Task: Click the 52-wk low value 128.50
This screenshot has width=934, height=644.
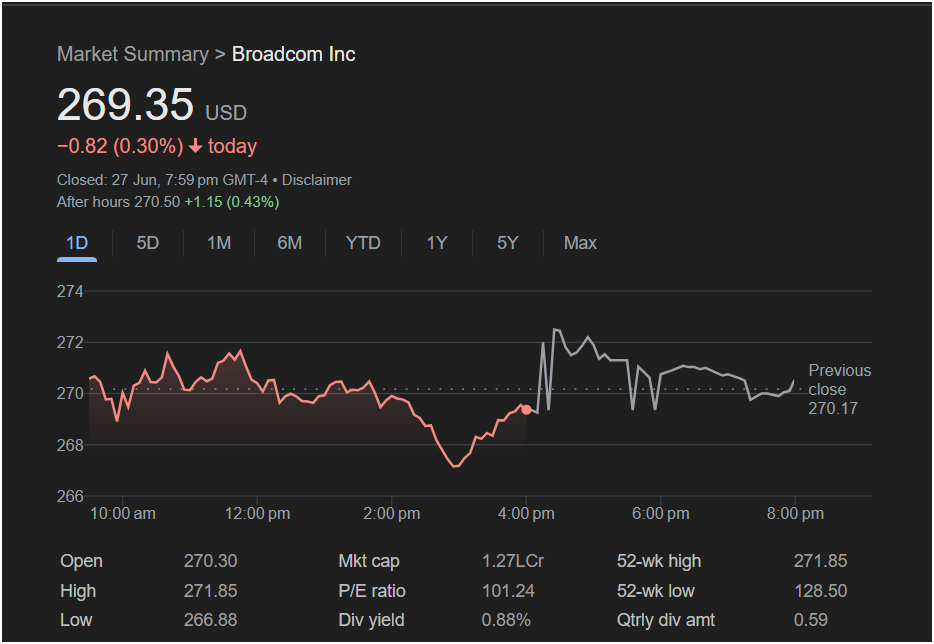Action: click(x=820, y=591)
